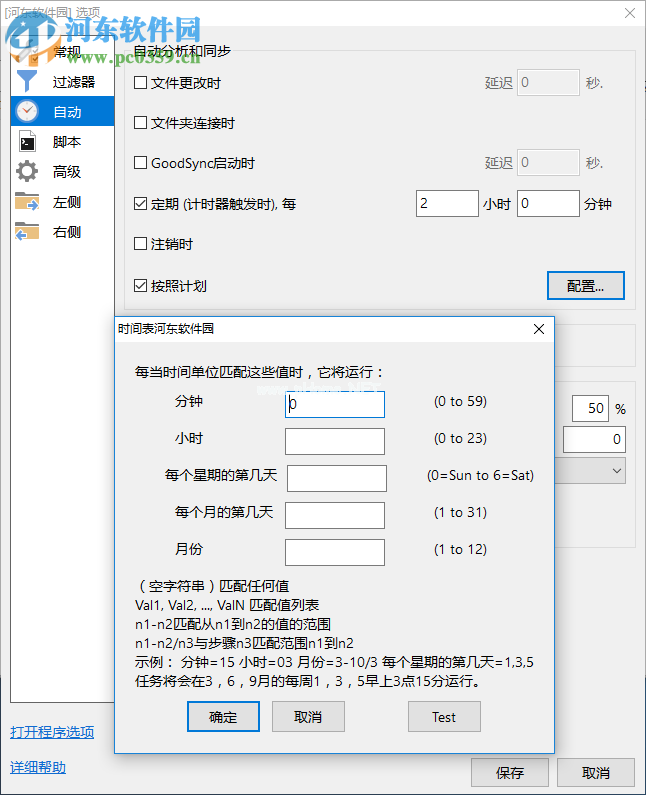
Task: Click the gear icon for Advanced settings
Action: click(x=27, y=172)
